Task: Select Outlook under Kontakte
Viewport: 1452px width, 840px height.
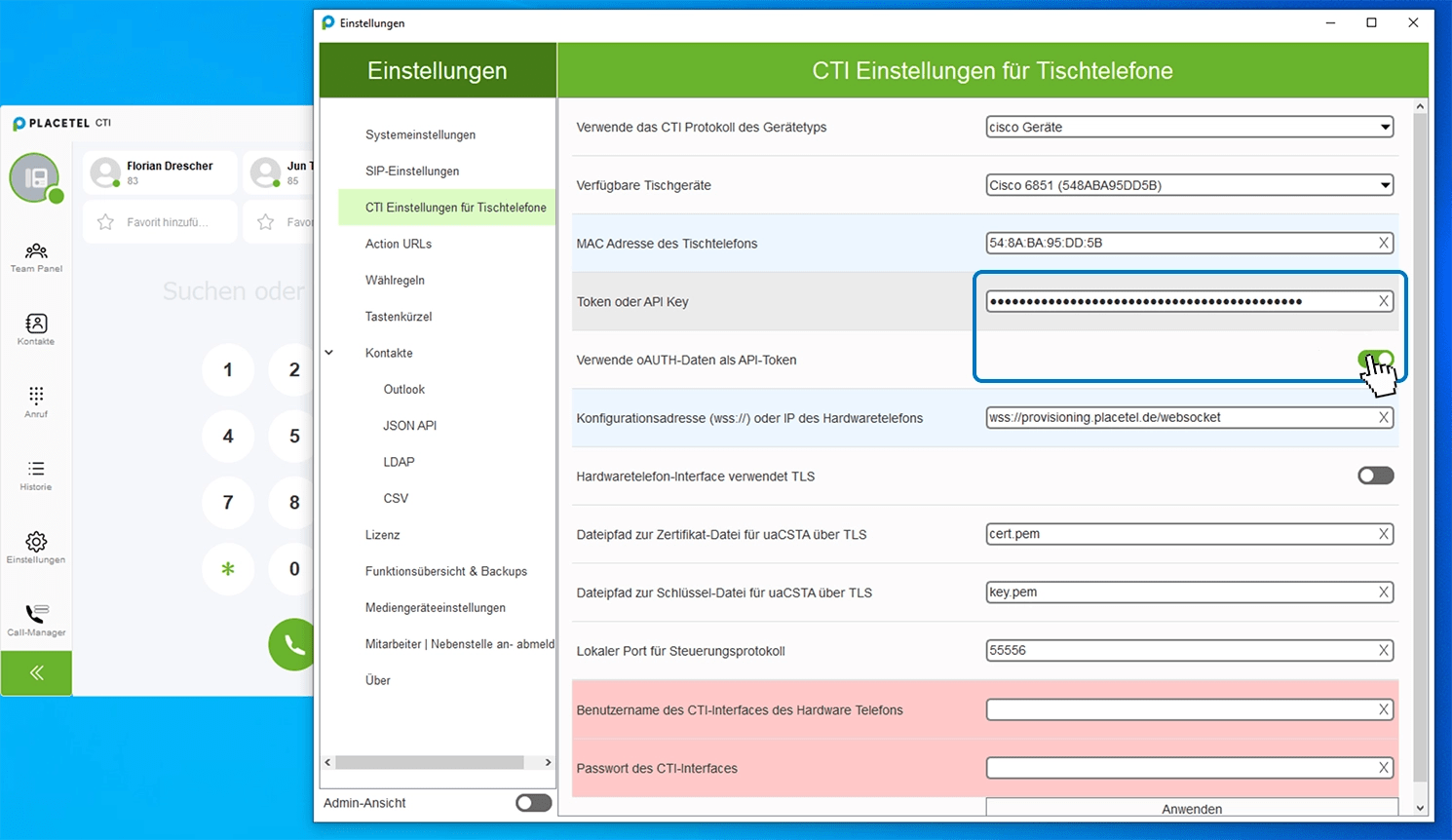Action: tap(403, 389)
